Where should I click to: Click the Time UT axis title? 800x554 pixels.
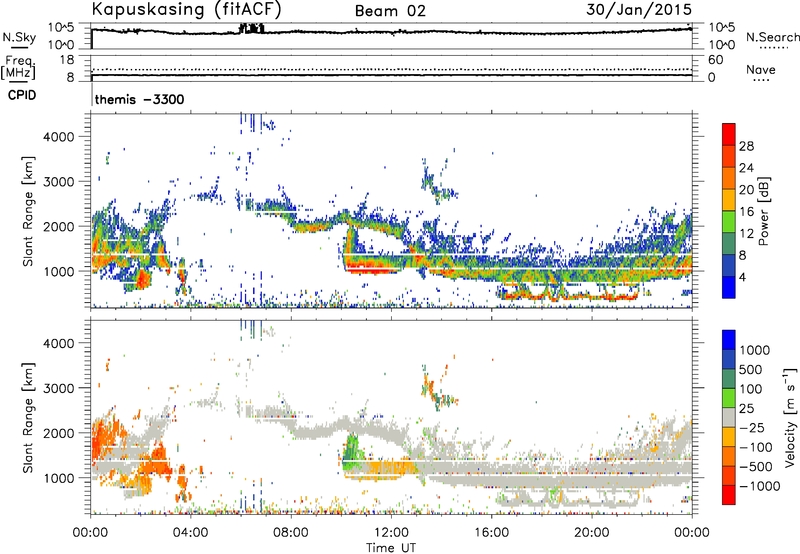(391, 547)
